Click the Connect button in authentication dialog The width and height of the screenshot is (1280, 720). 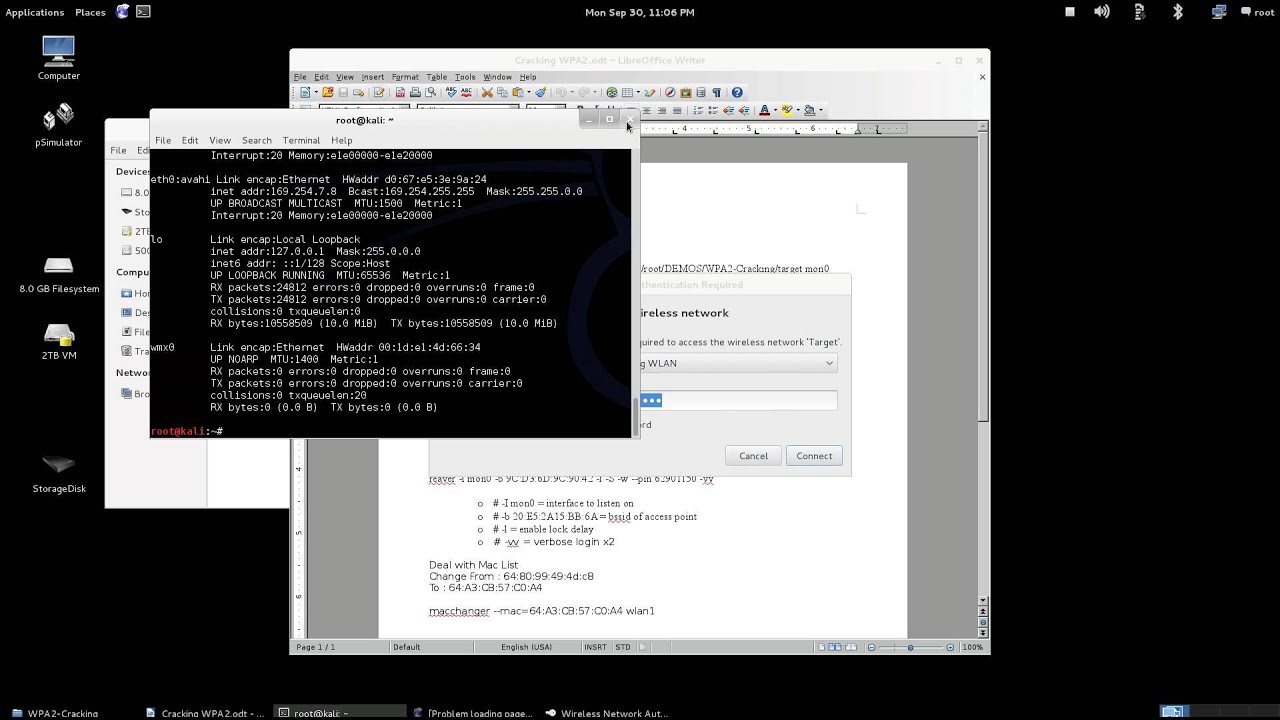coord(814,456)
